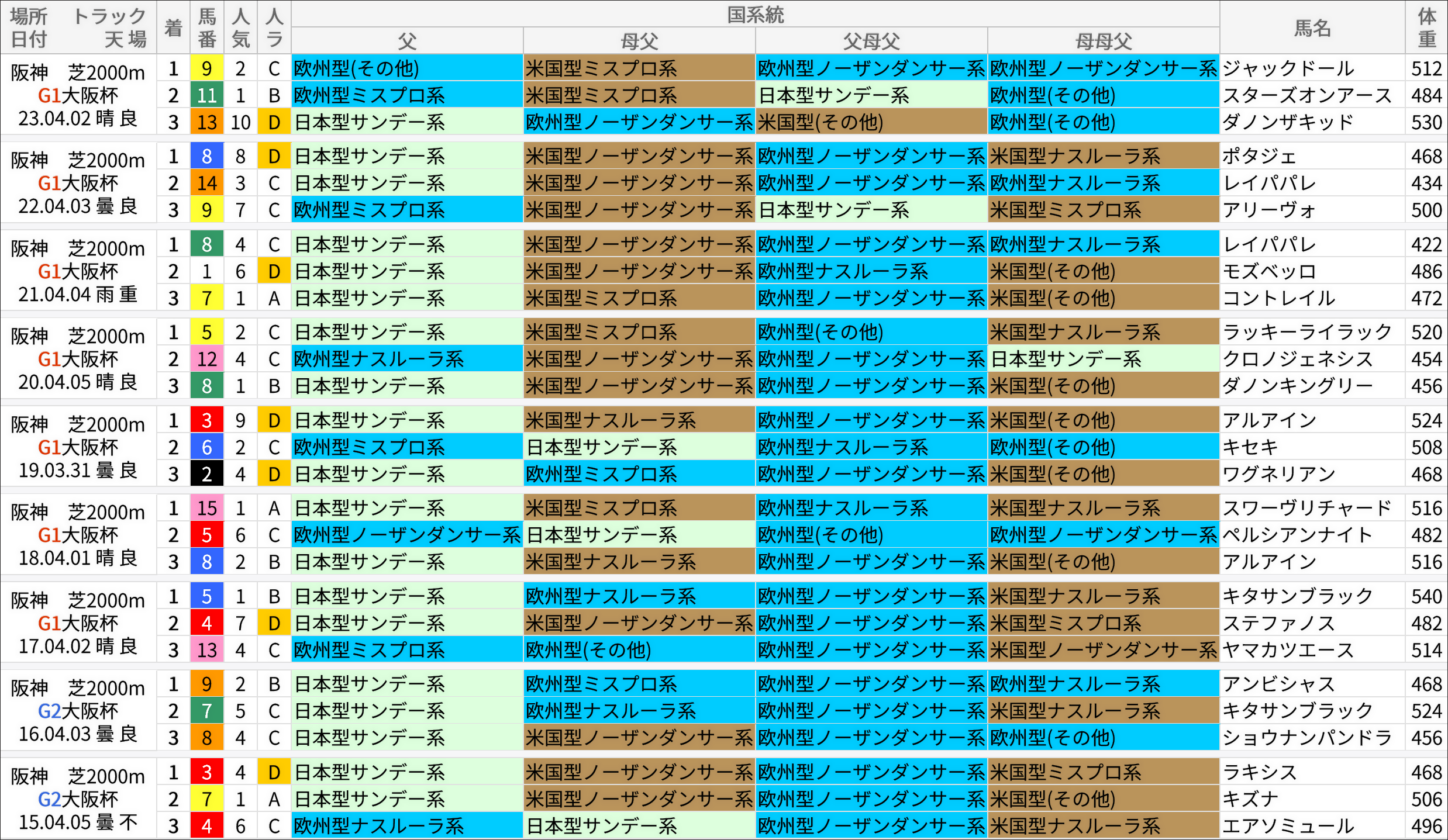The height and width of the screenshot is (840, 1448).
Task: Click the horse name ダノンキングリー
Action: pyautogui.click(x=1298, y=386)
